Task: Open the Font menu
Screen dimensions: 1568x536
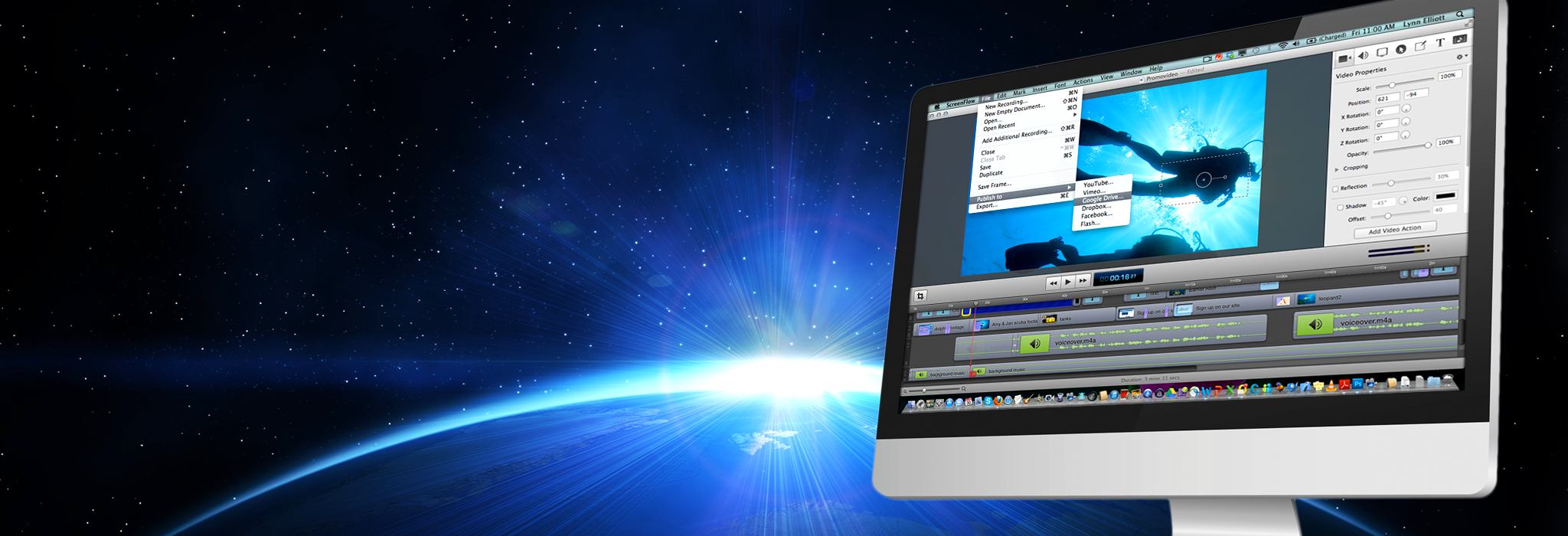Action: pyautogui.click(x=1060, y=86)
